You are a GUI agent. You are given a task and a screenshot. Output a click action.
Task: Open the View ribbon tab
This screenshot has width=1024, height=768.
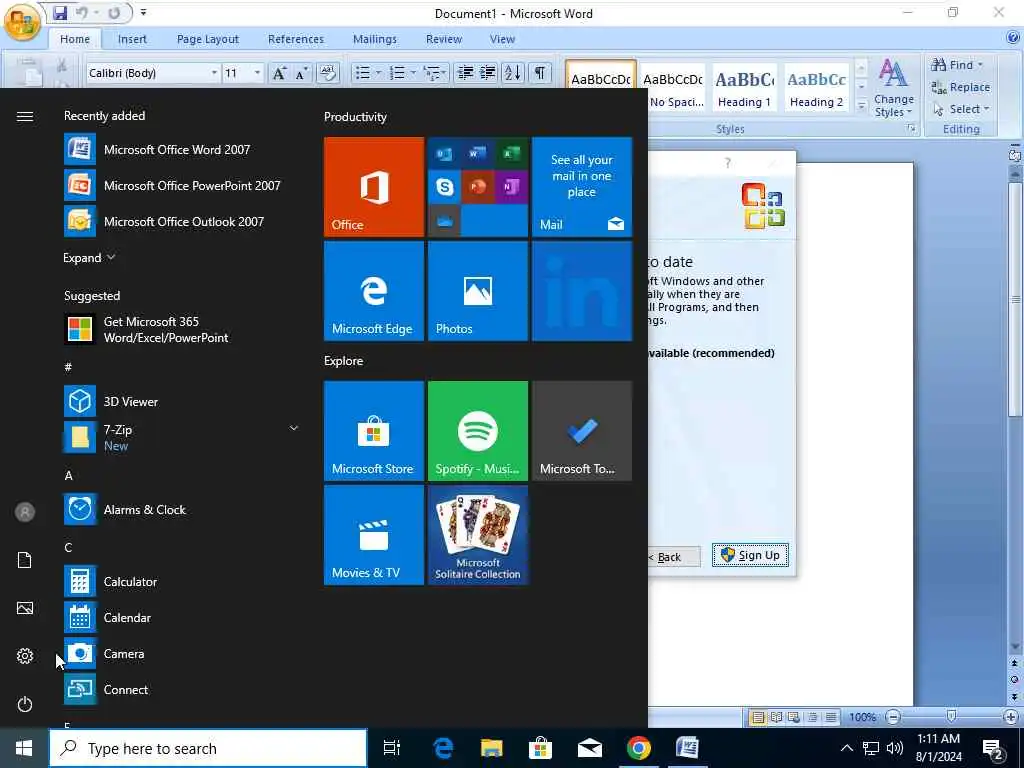coord(502,39)
